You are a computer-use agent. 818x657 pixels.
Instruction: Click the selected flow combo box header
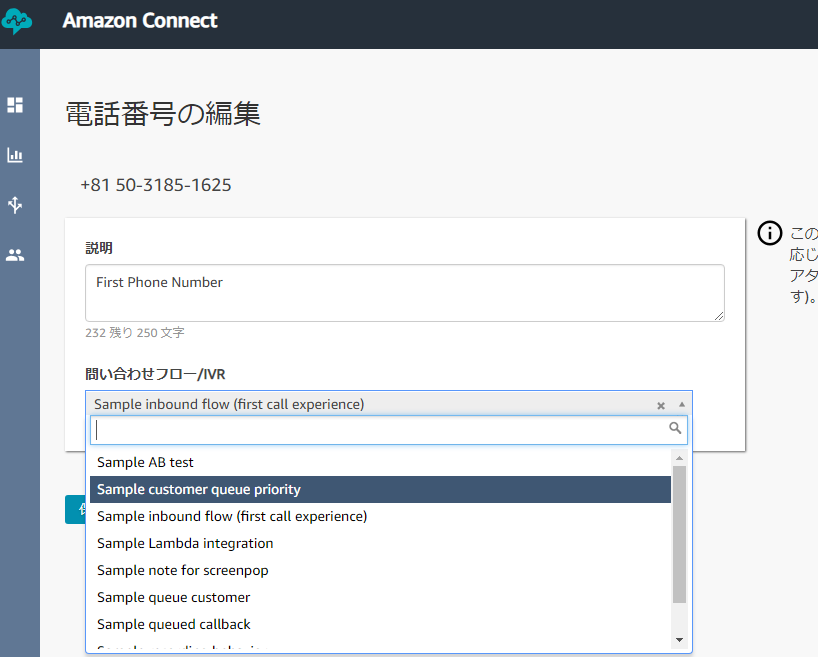pyautogui.click(x=389, y=404)
